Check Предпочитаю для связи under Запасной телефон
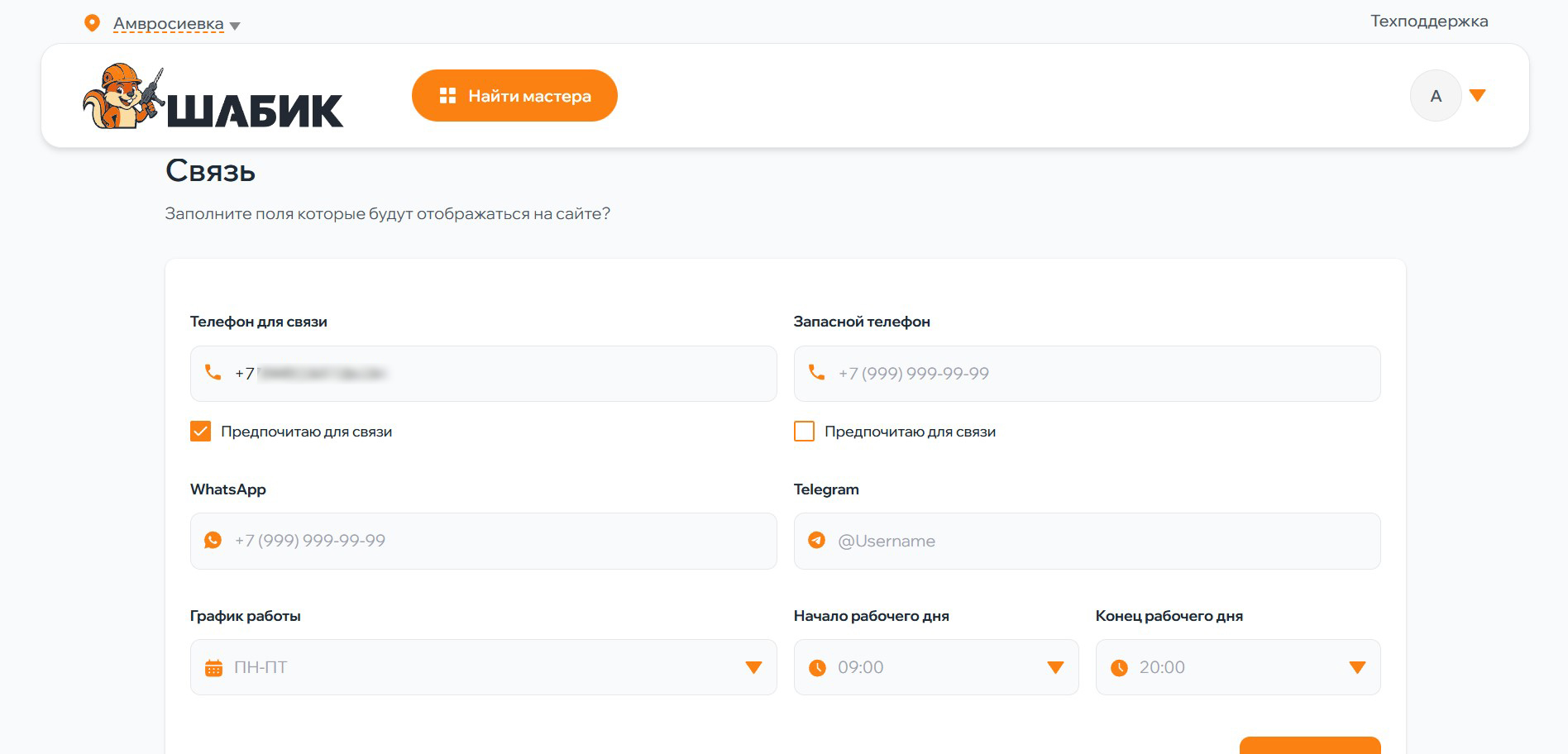This screenshot has width=1568, height=754. coord(804,432)
